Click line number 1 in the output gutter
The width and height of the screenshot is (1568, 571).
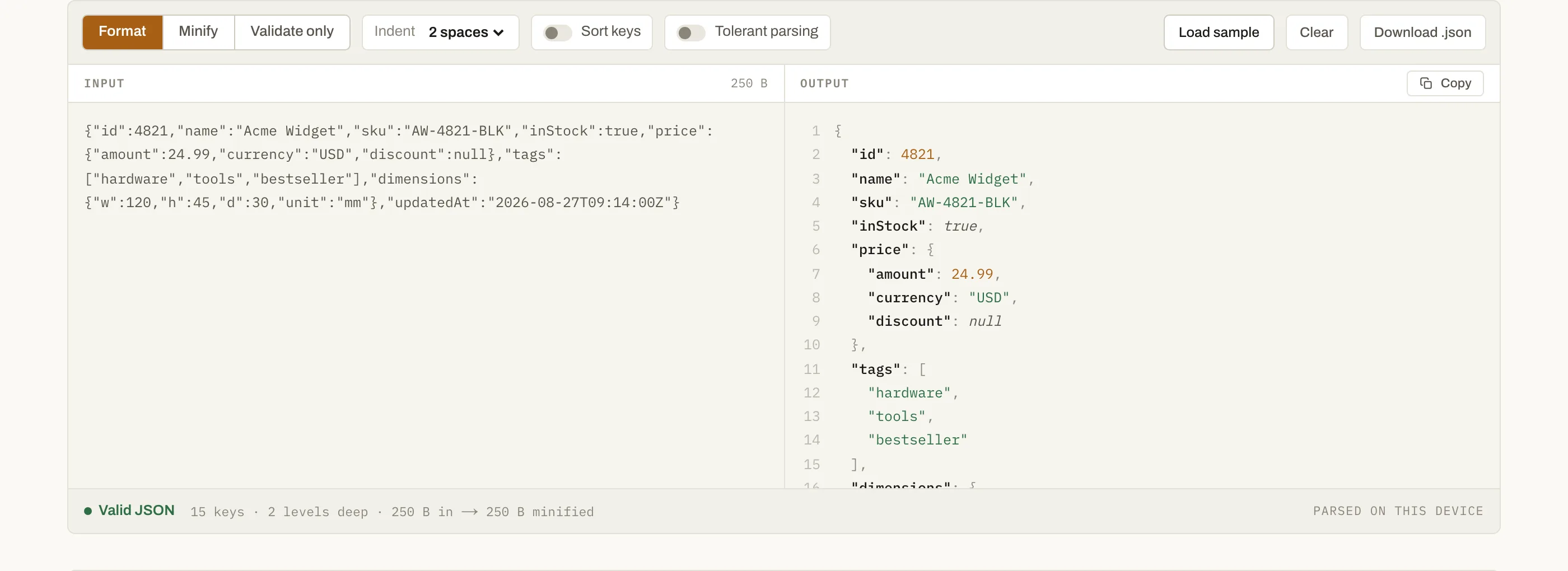click(x=816, y=131)
